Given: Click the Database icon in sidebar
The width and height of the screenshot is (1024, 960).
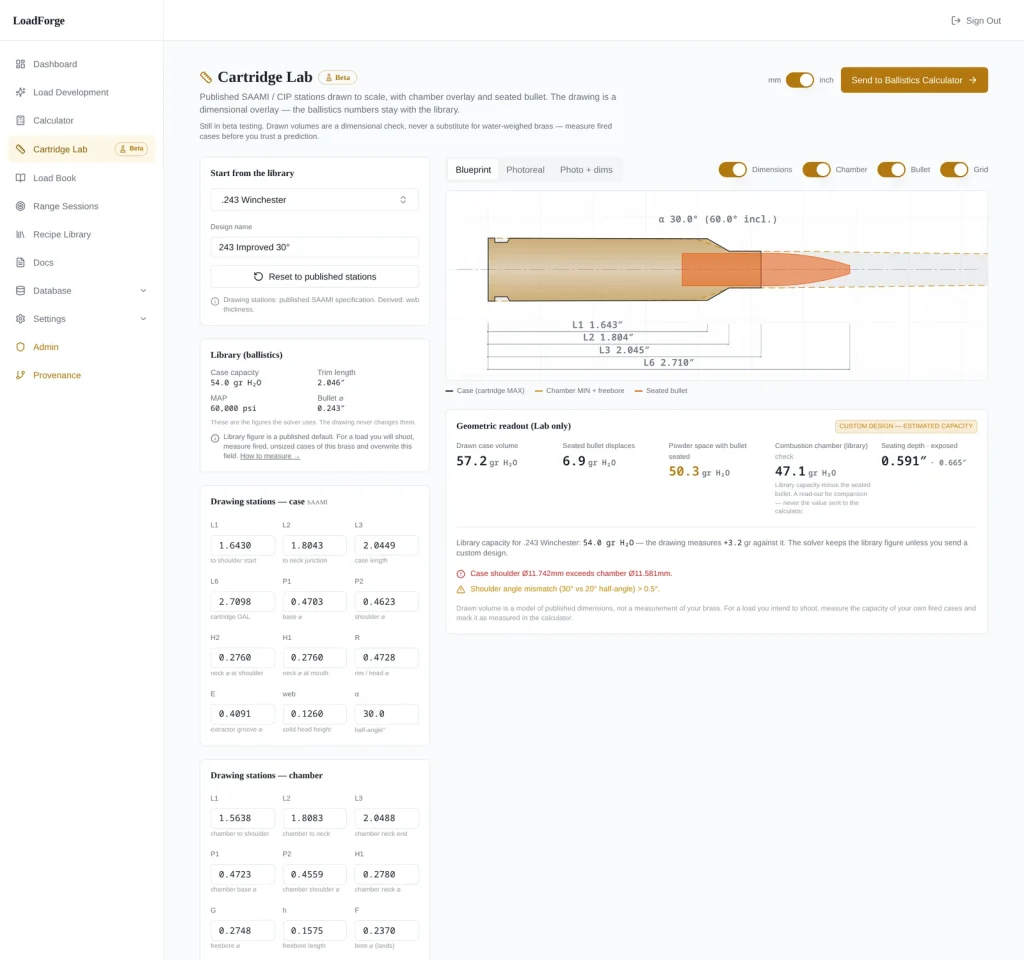Looking at the screenshot, I should [x=20, y=291].
